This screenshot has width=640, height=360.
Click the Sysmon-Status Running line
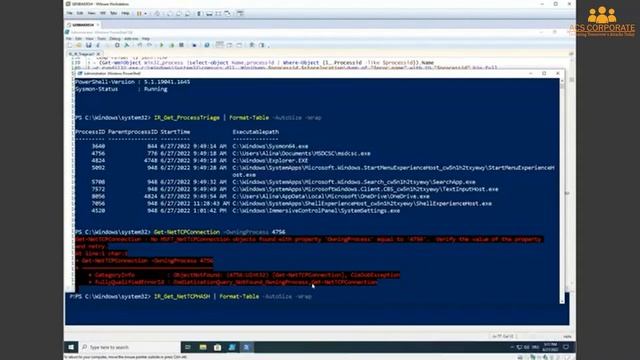click(121, 89)
